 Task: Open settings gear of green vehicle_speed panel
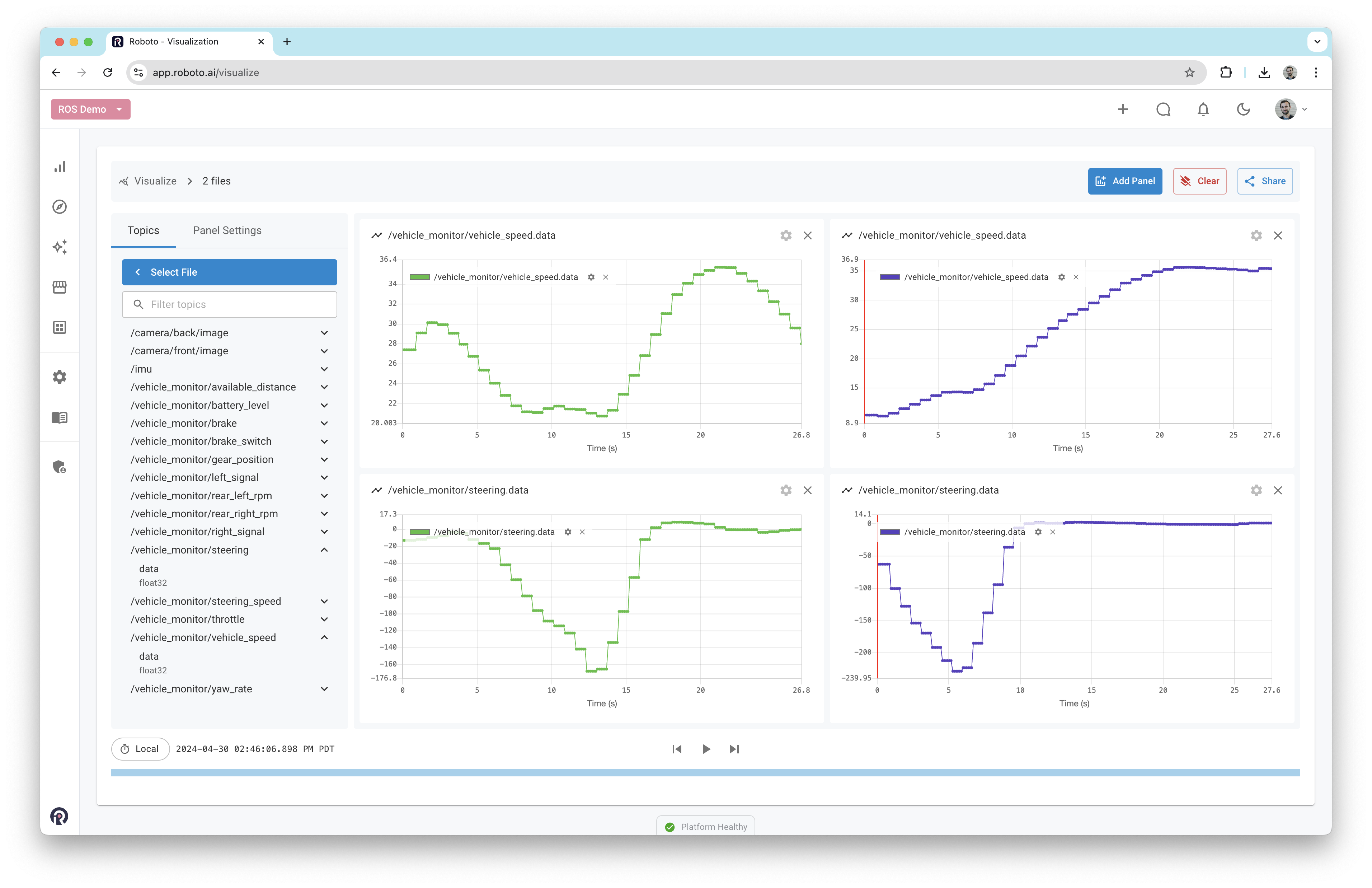pos(786,235)
